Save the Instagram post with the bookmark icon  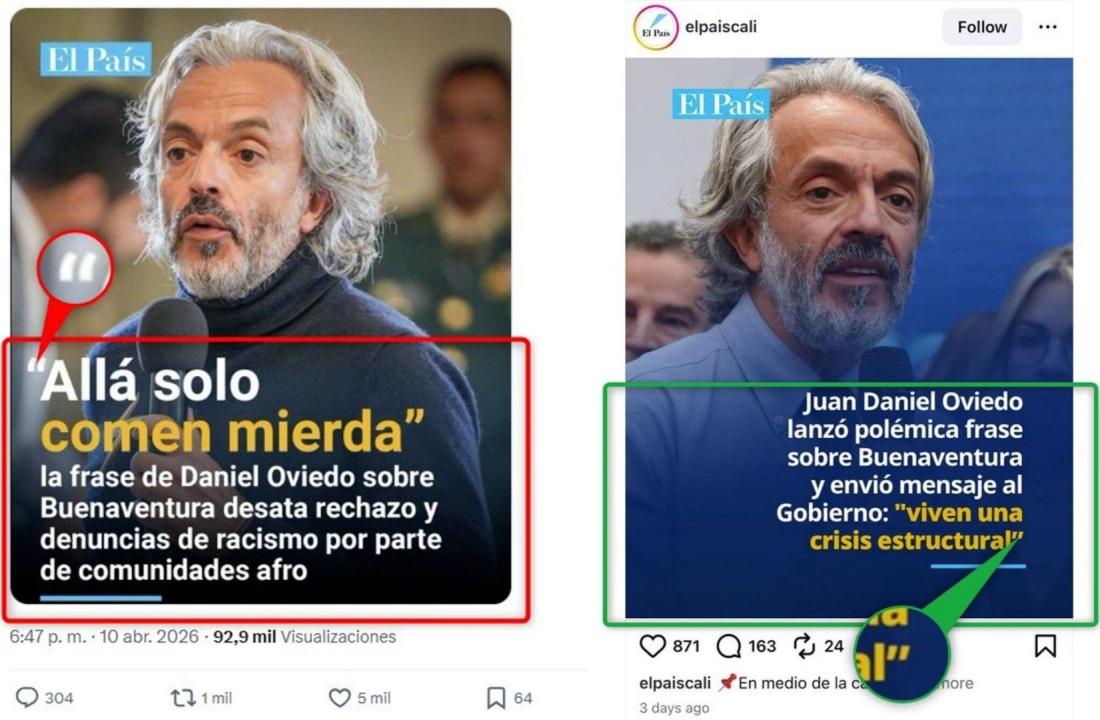(x=1045, y=646)
